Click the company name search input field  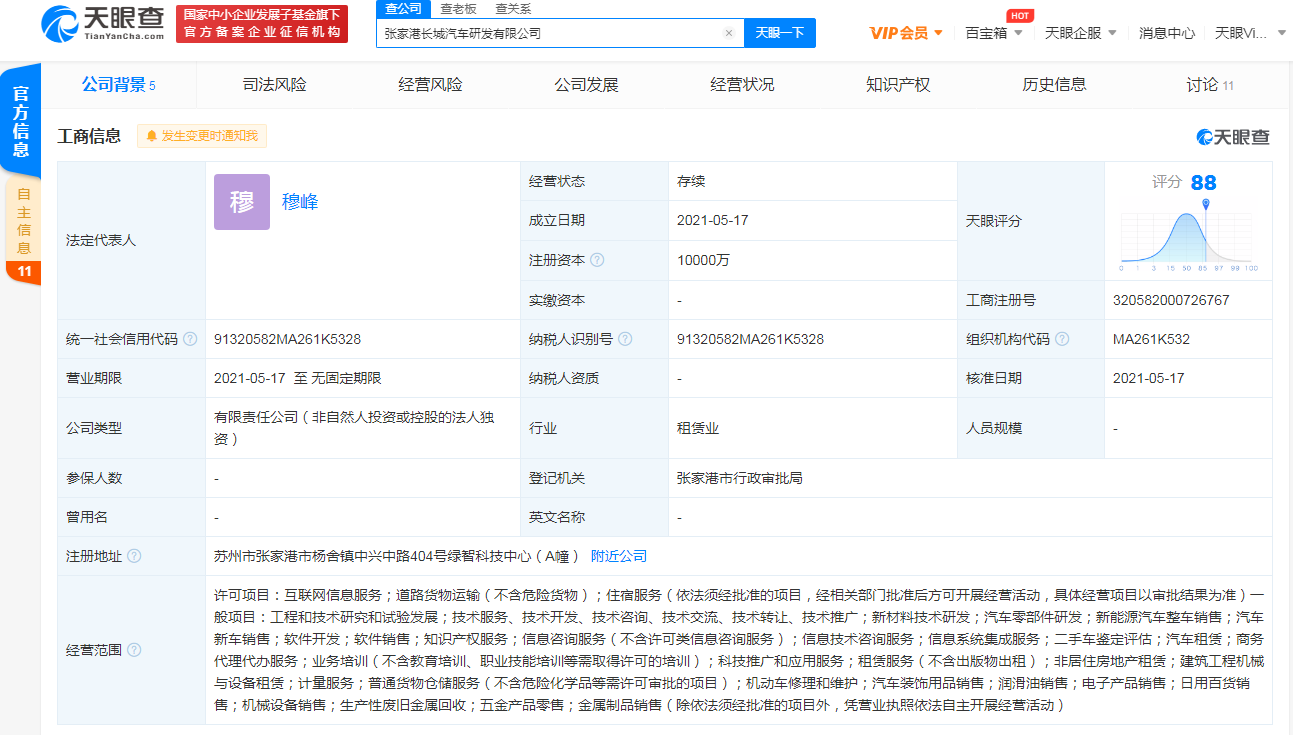coord(550,33)
